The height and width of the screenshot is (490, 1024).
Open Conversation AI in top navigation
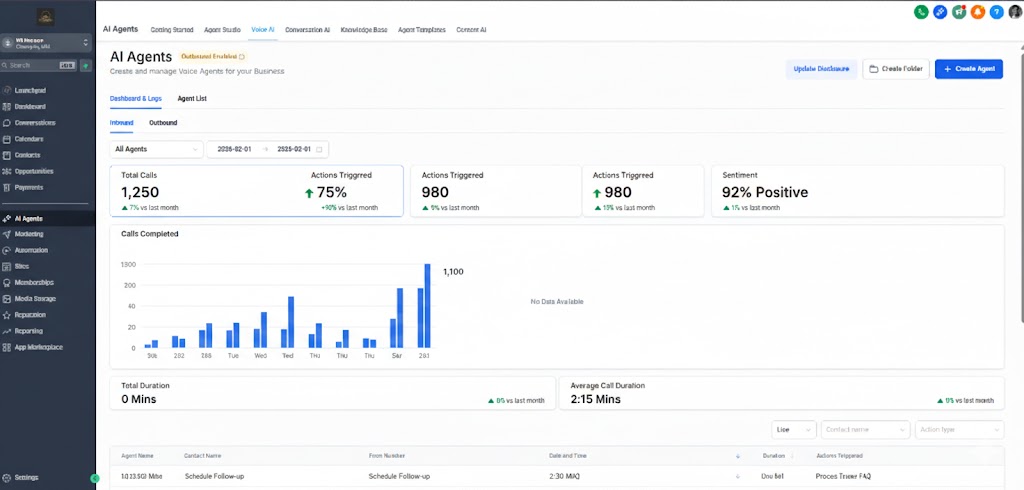click(307, 30)
